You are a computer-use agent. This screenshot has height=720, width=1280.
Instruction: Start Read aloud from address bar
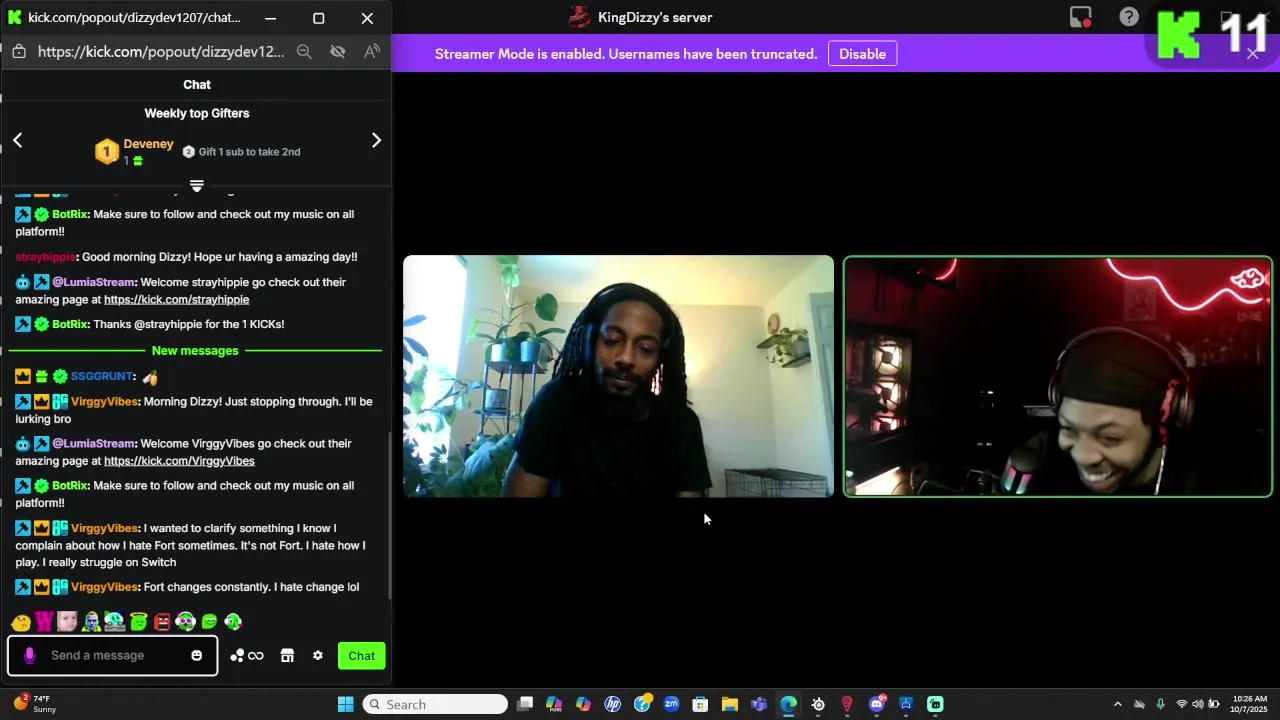tap(372, 52)
